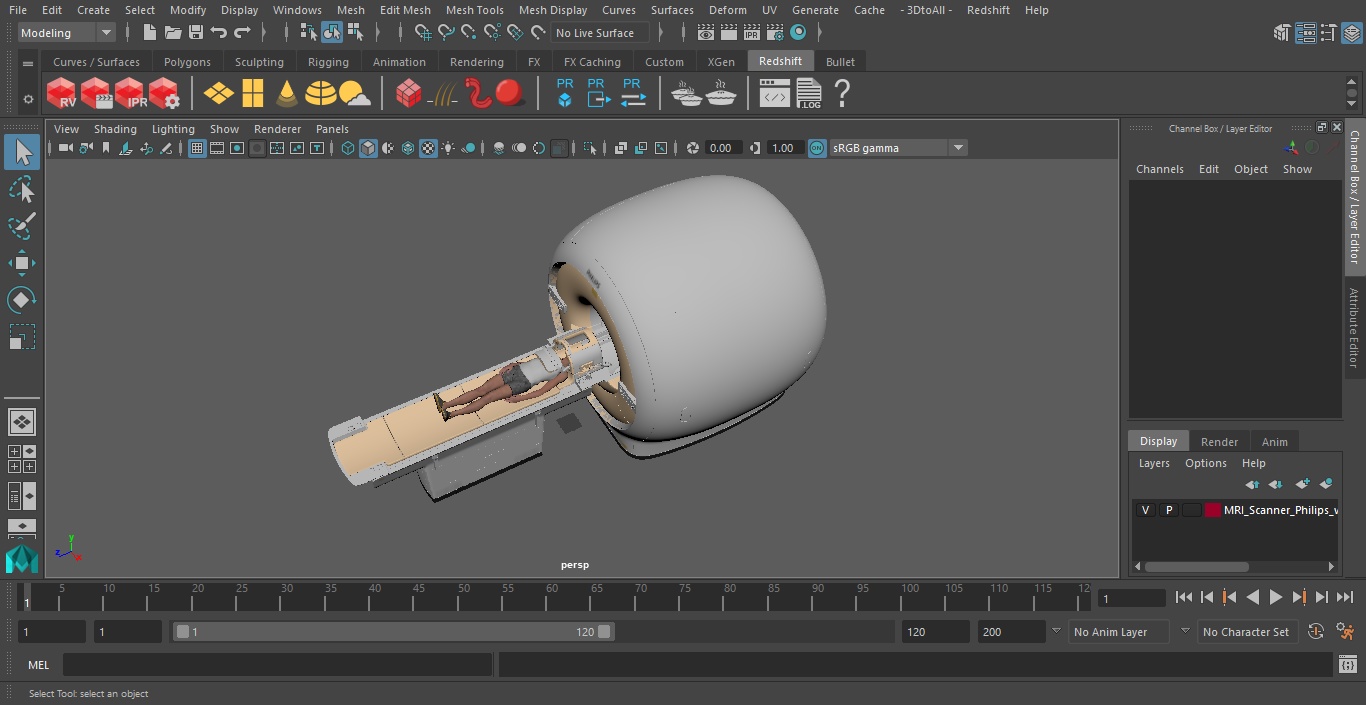Open Redshift RenderView from the RV icon

(x=62, y=94)
